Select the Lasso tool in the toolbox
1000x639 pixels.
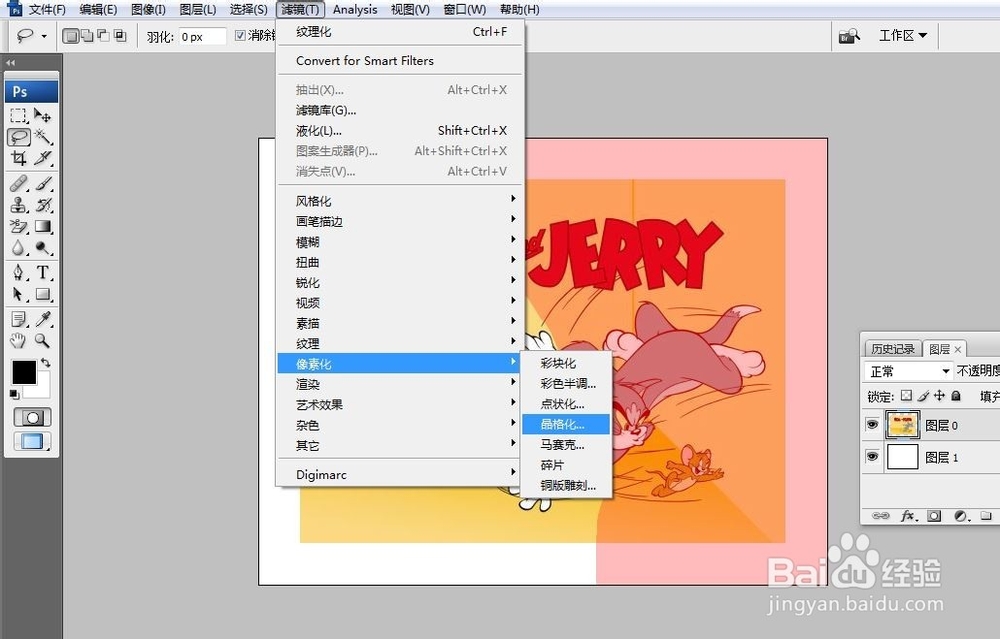(18, 136)
